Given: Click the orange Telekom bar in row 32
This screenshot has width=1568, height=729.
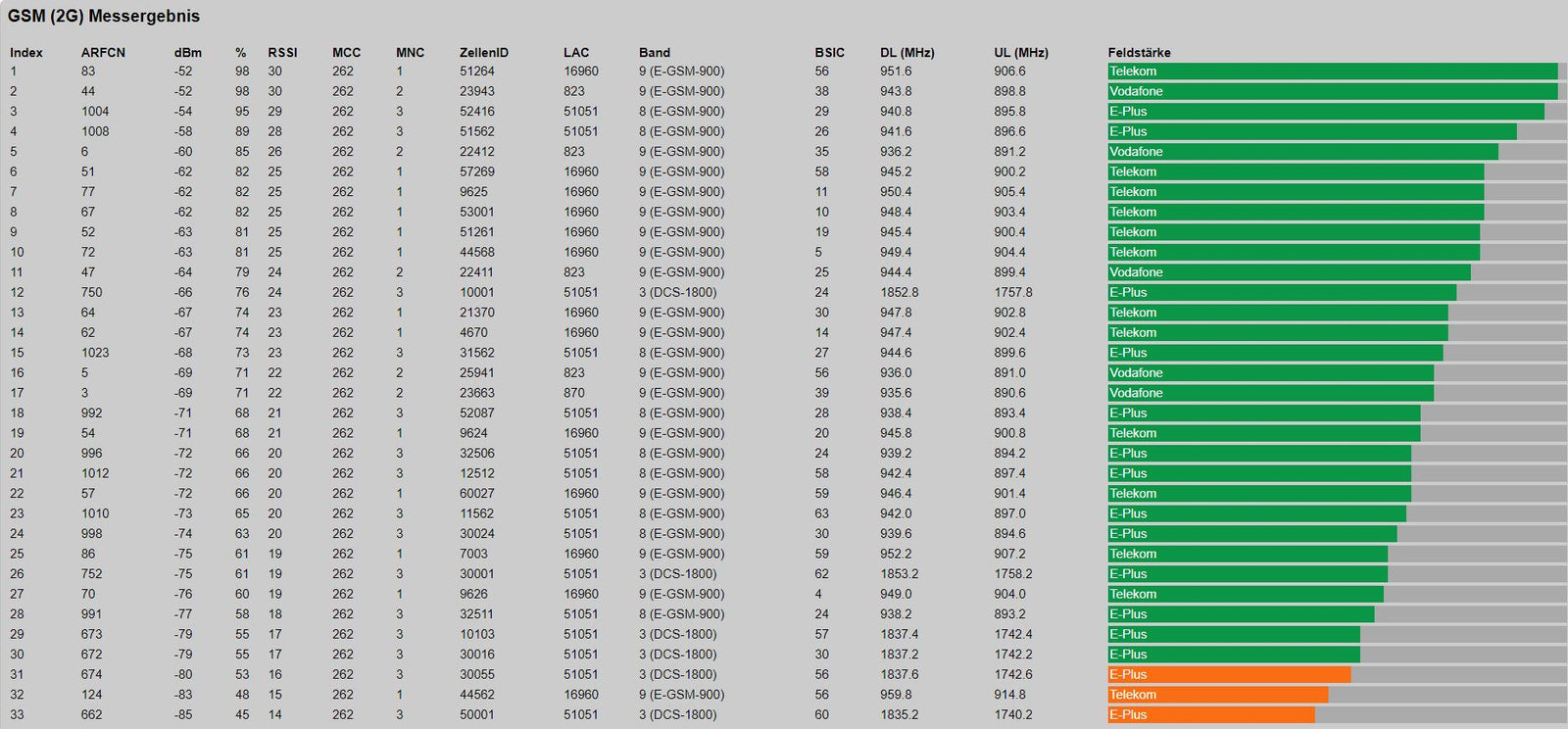Looking at the screenshot, I should click(x=1217, y=695).
